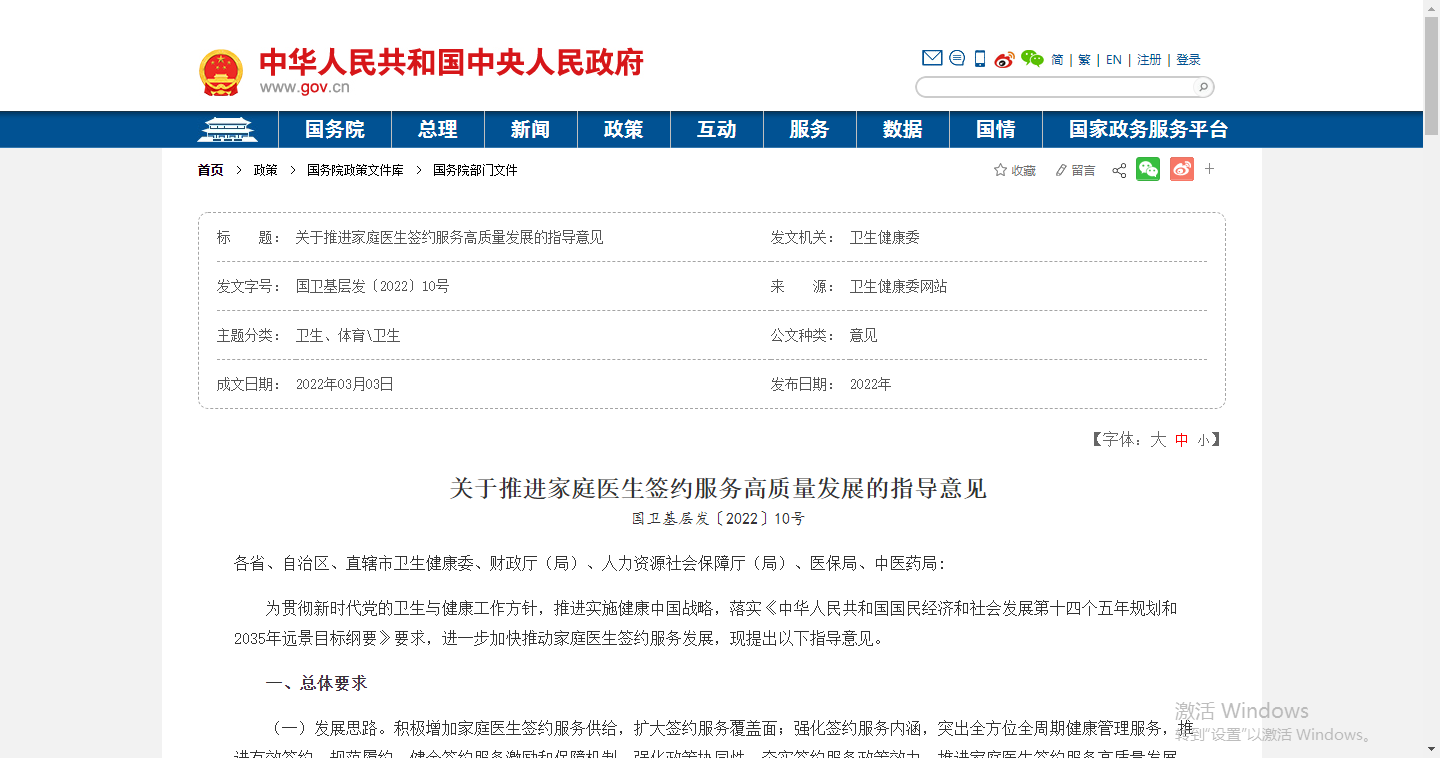Go to 国务院政策文件库 breadcrumb link
The image size is (1440, 758).
355,170
